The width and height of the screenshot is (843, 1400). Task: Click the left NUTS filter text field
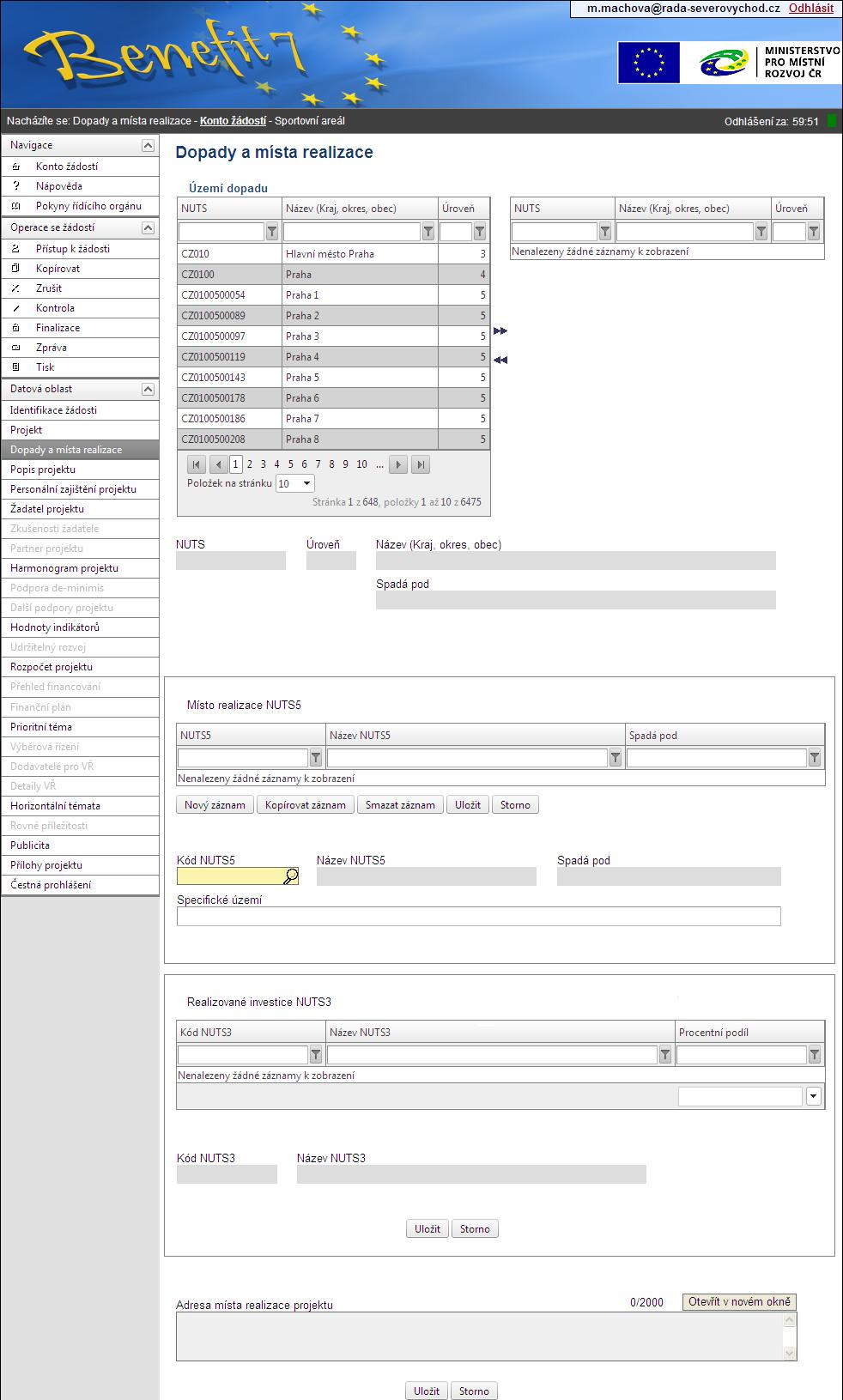coord(221,232)
